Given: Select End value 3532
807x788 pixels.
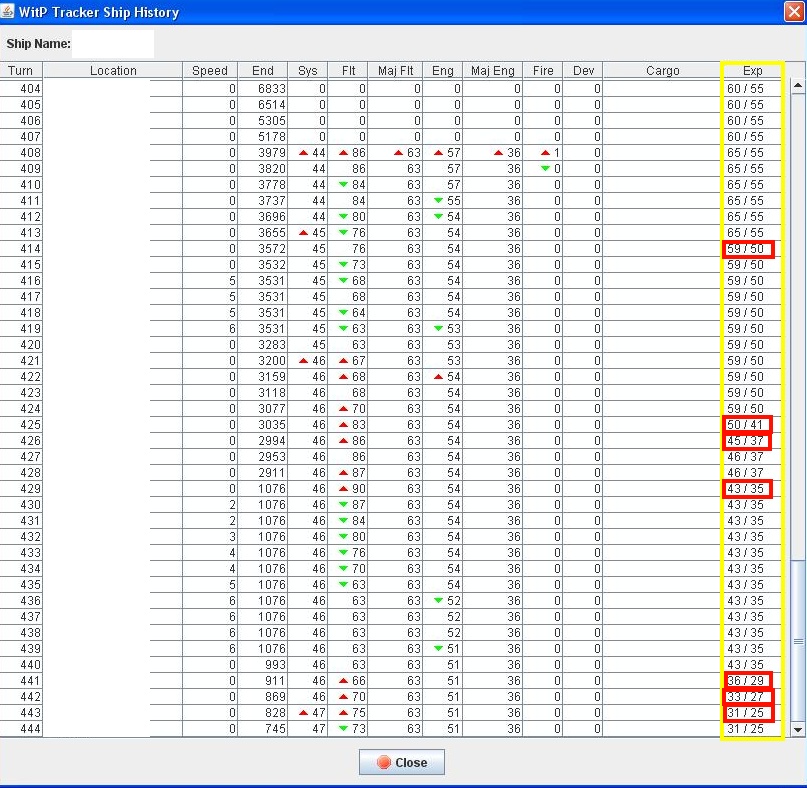Looking at the screenshot, I should click(262, 265).
